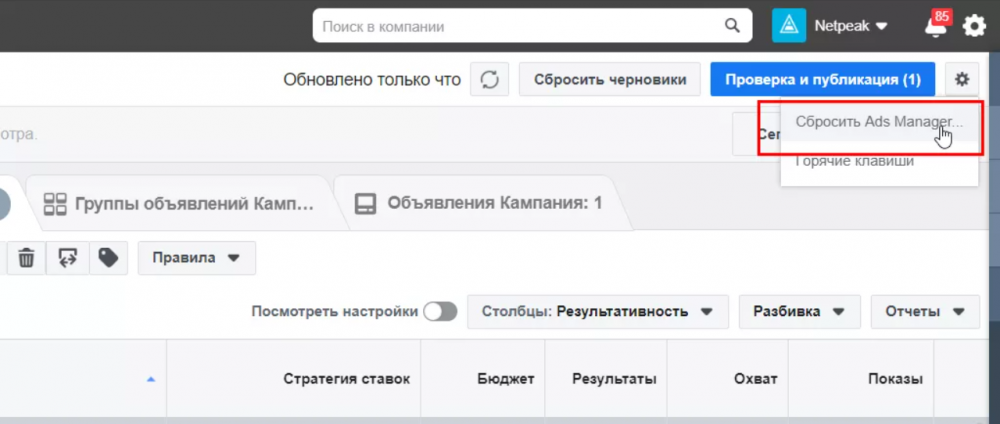Open the notifications bell with 85 badge
Viewport: 1000px width, 424px height.
tap(936, 26)
